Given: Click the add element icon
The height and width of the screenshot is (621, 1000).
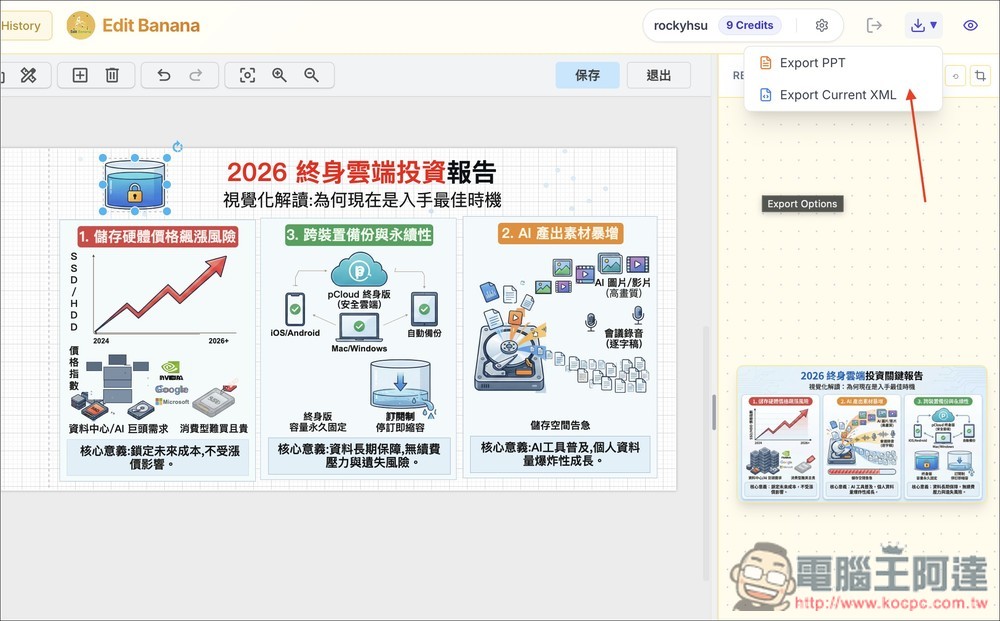Looking at the screenshot, I should (x=79, y=75).
